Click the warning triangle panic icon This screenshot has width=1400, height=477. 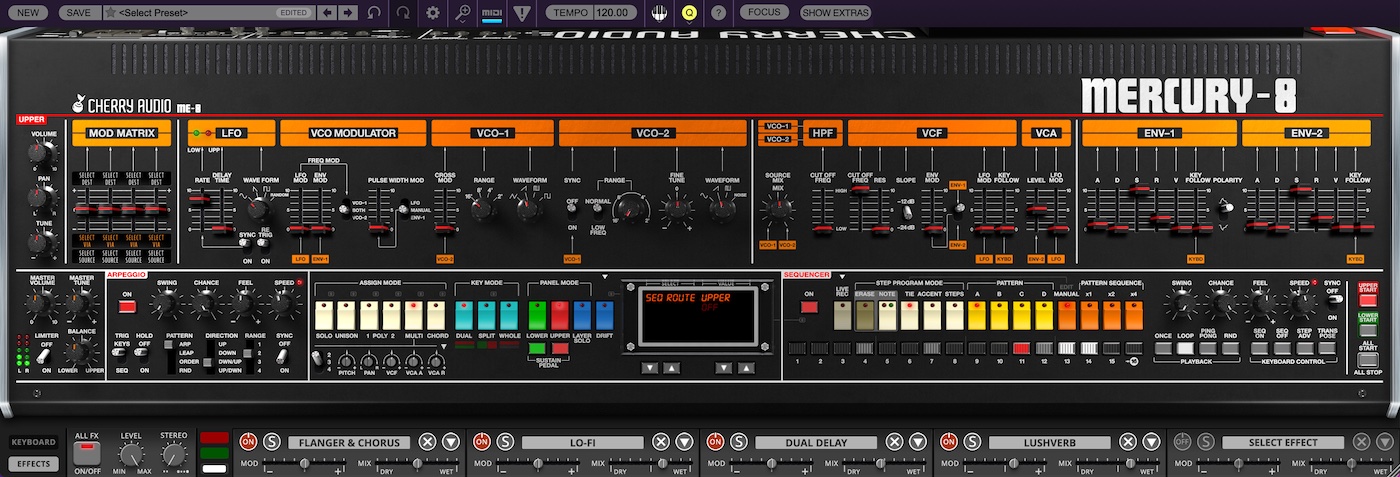tap(523, 13)
